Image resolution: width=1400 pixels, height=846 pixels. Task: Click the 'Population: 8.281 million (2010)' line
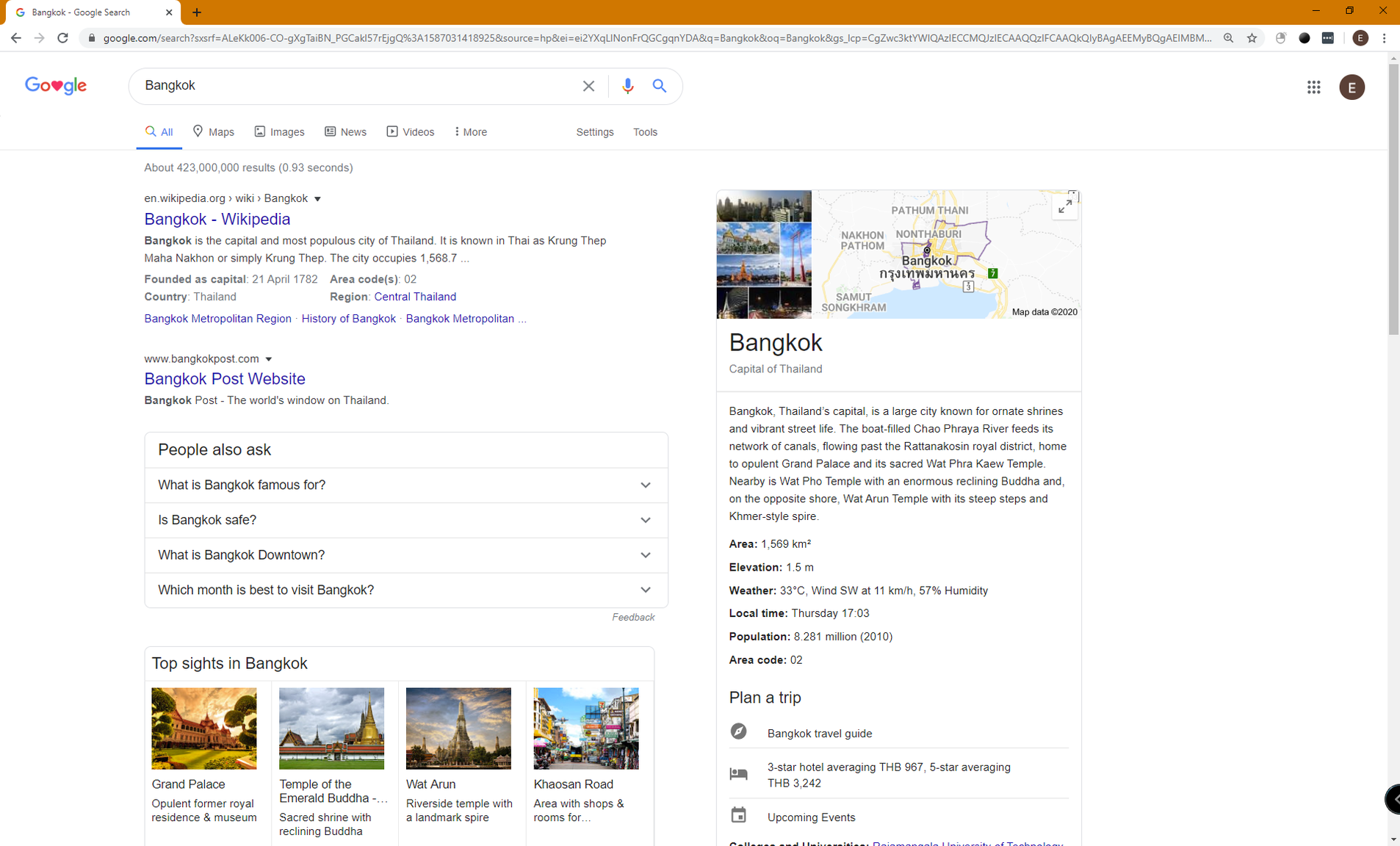(810, 637)
